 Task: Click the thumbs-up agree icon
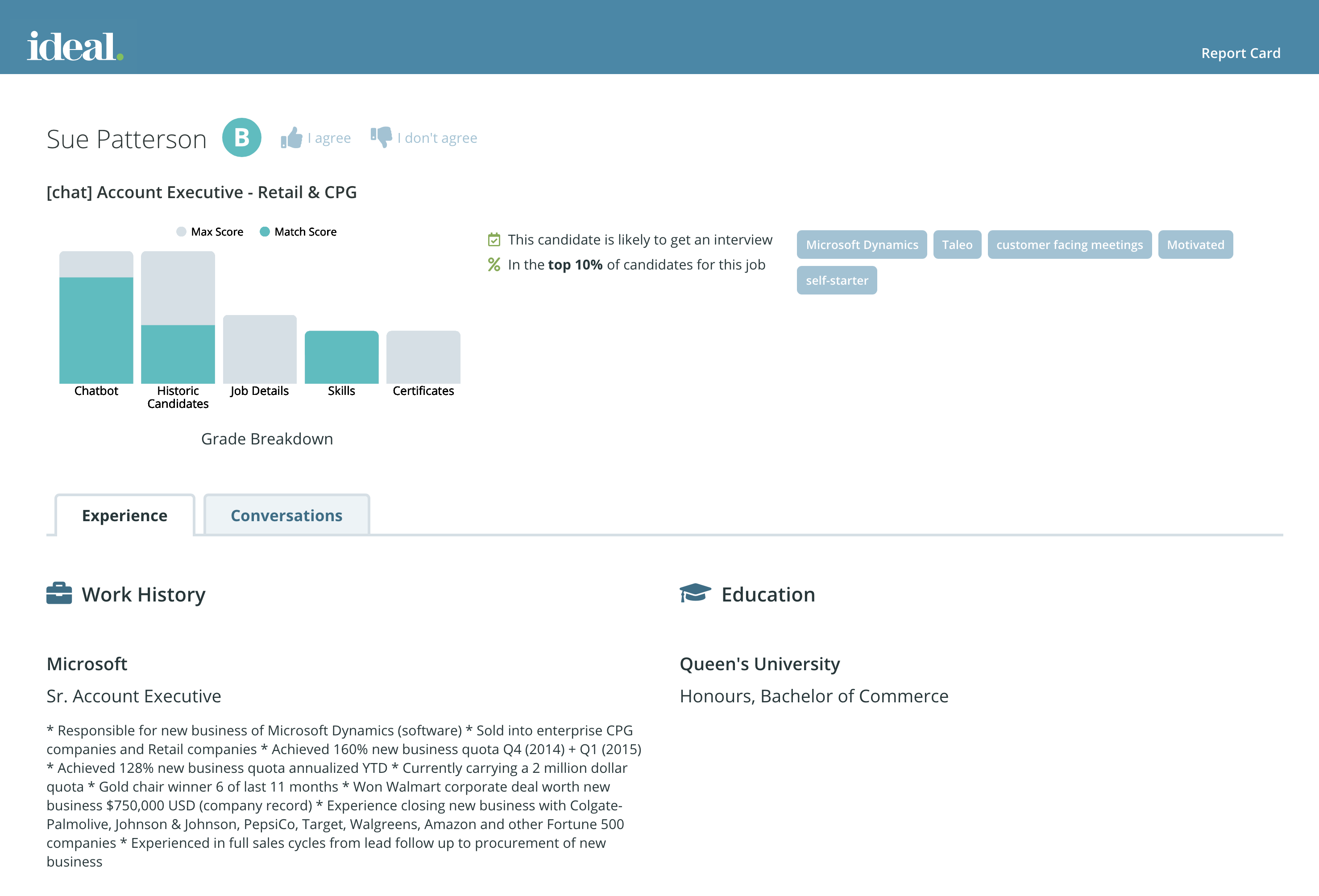click(x=292, y=138)
